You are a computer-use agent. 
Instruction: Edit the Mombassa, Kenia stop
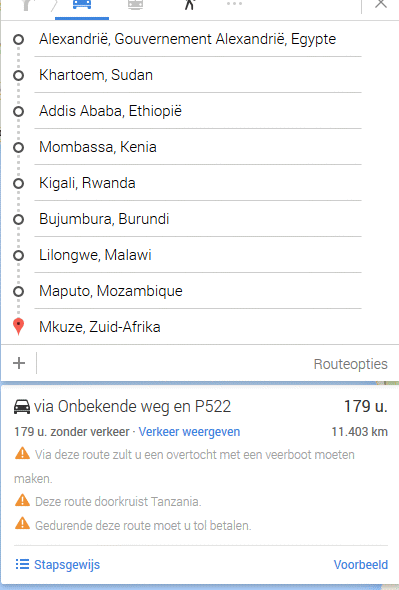pyautogui.click(x=198, y=147)
